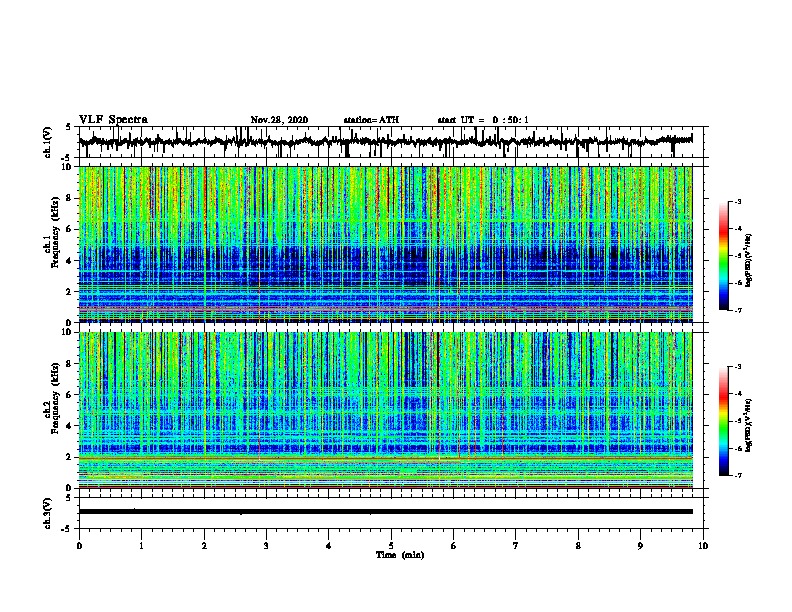Click the "-3" label on the ch.1 colorbar
This screenshot has width=792, height=612.
(x=737, y=202)
